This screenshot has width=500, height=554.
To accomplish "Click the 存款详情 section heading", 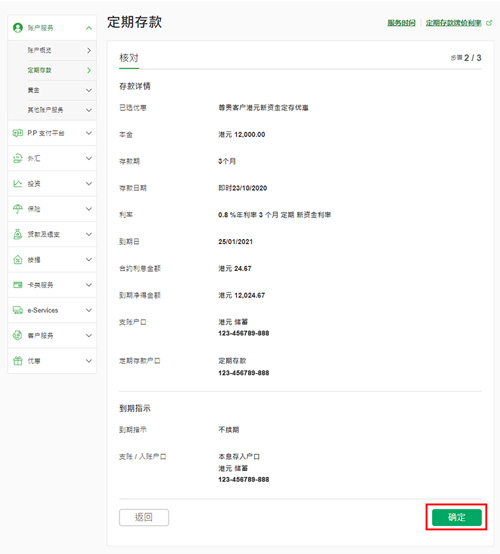I will coord(135,86).
